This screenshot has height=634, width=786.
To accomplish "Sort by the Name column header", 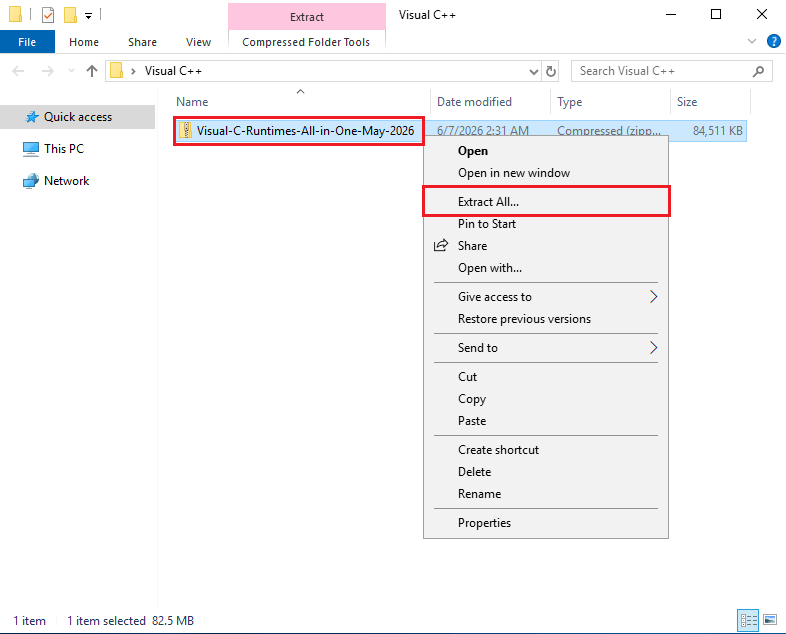I will [x=301, y=102].
